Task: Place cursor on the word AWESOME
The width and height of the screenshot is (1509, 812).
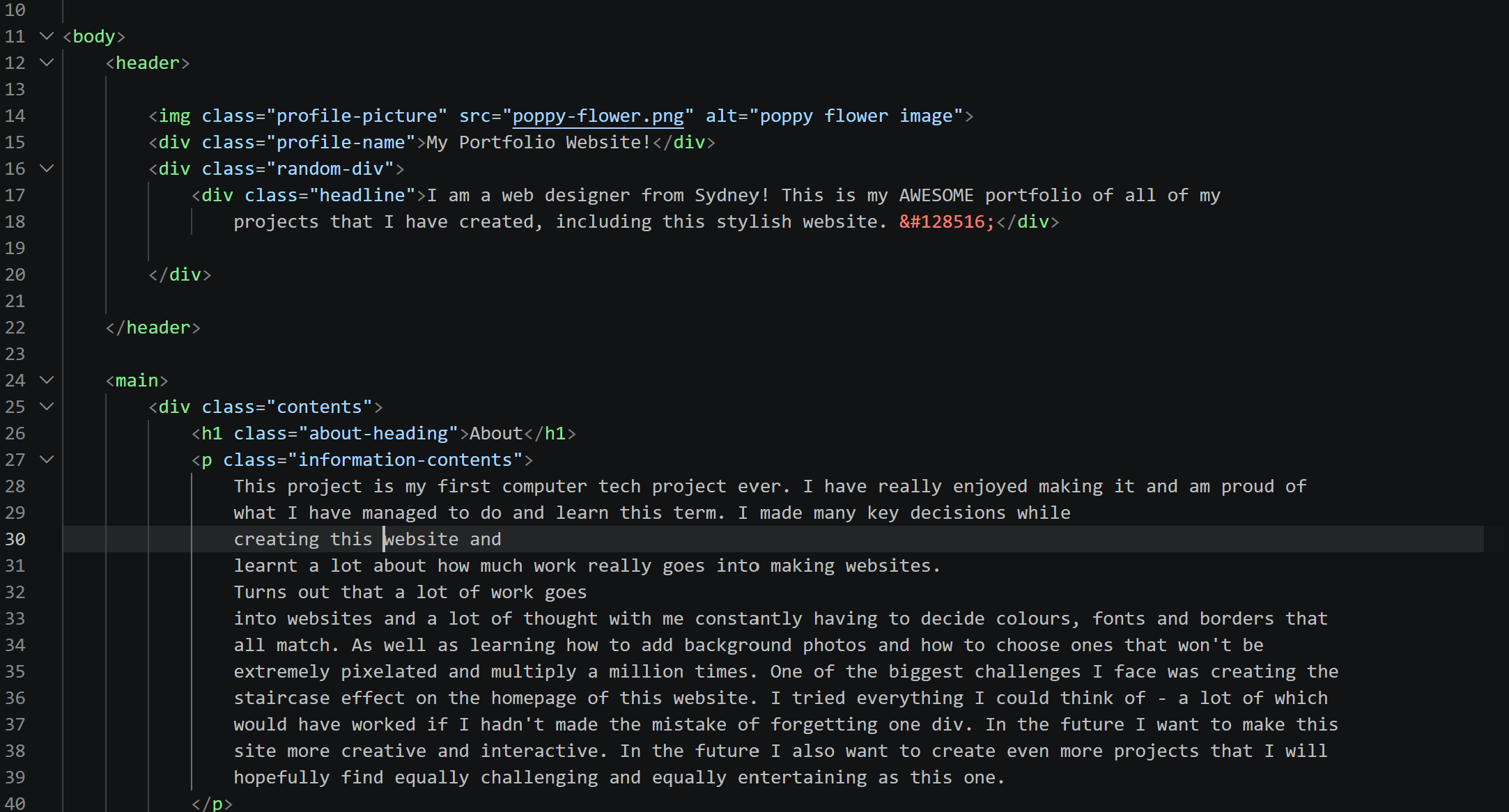Action: tap(936, 195)
